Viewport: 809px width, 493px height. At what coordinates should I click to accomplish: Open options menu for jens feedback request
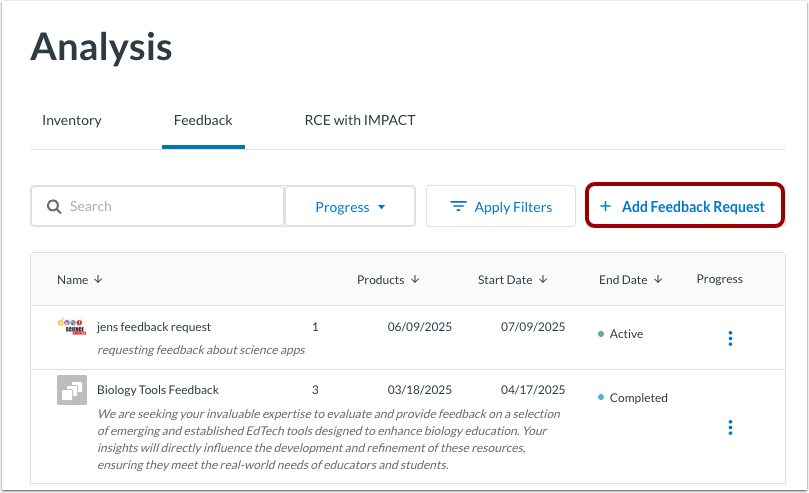pyautogui.click(x=730, y=338)
